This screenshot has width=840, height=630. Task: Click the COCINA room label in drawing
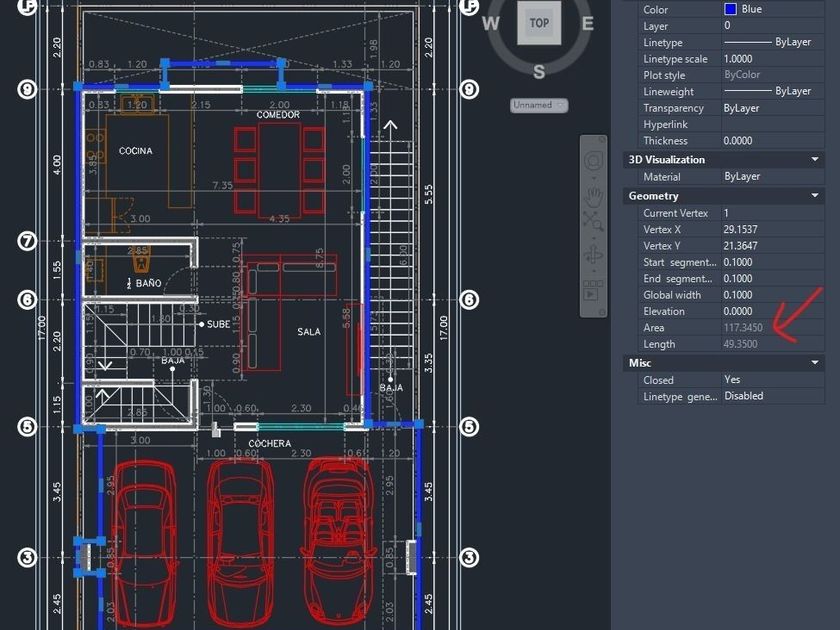pos(136,151)
